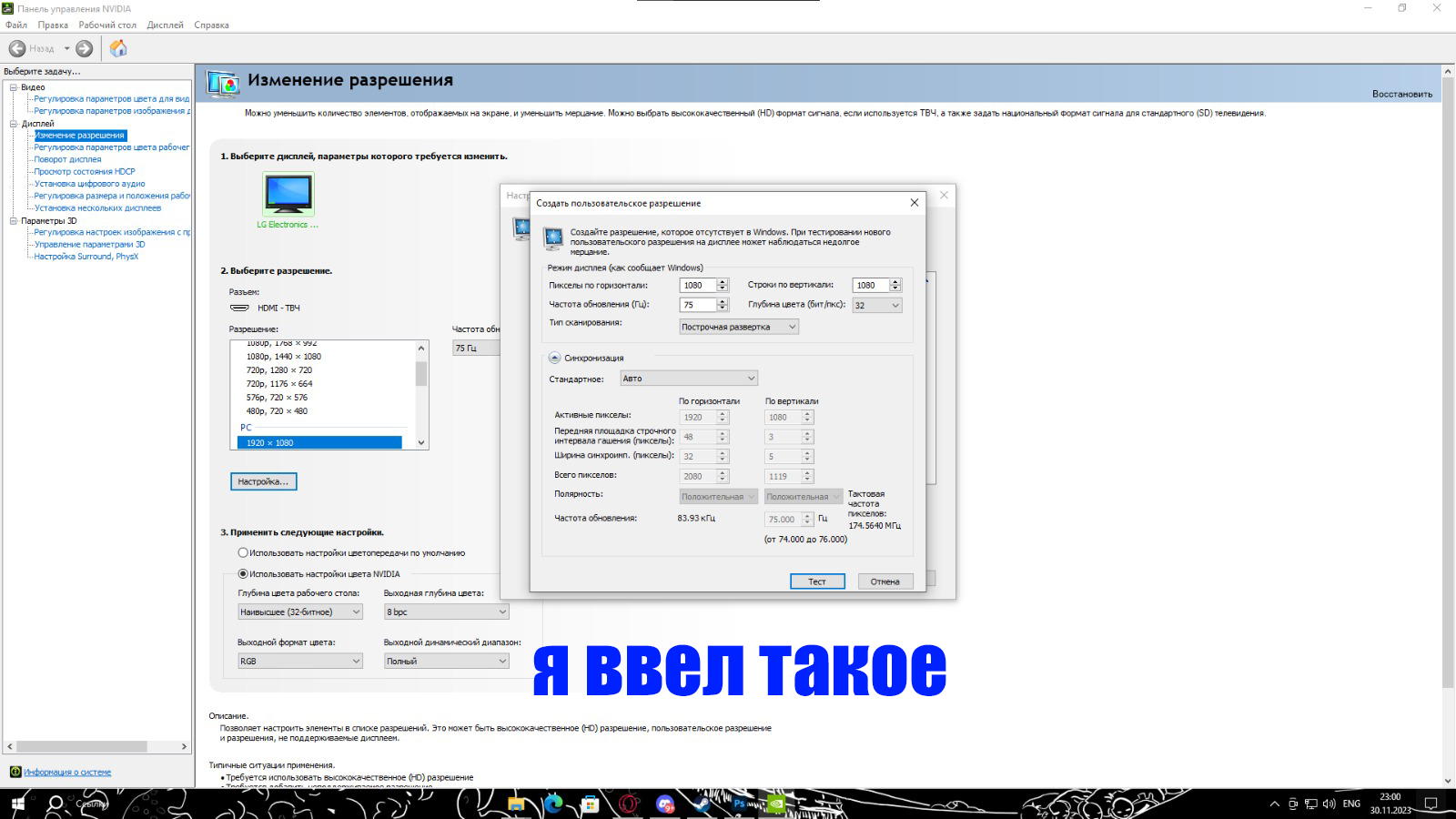Select NVIDIA color settings radio button
The height and width of the screenshot is (819, 1456).
tap(243, 573)
